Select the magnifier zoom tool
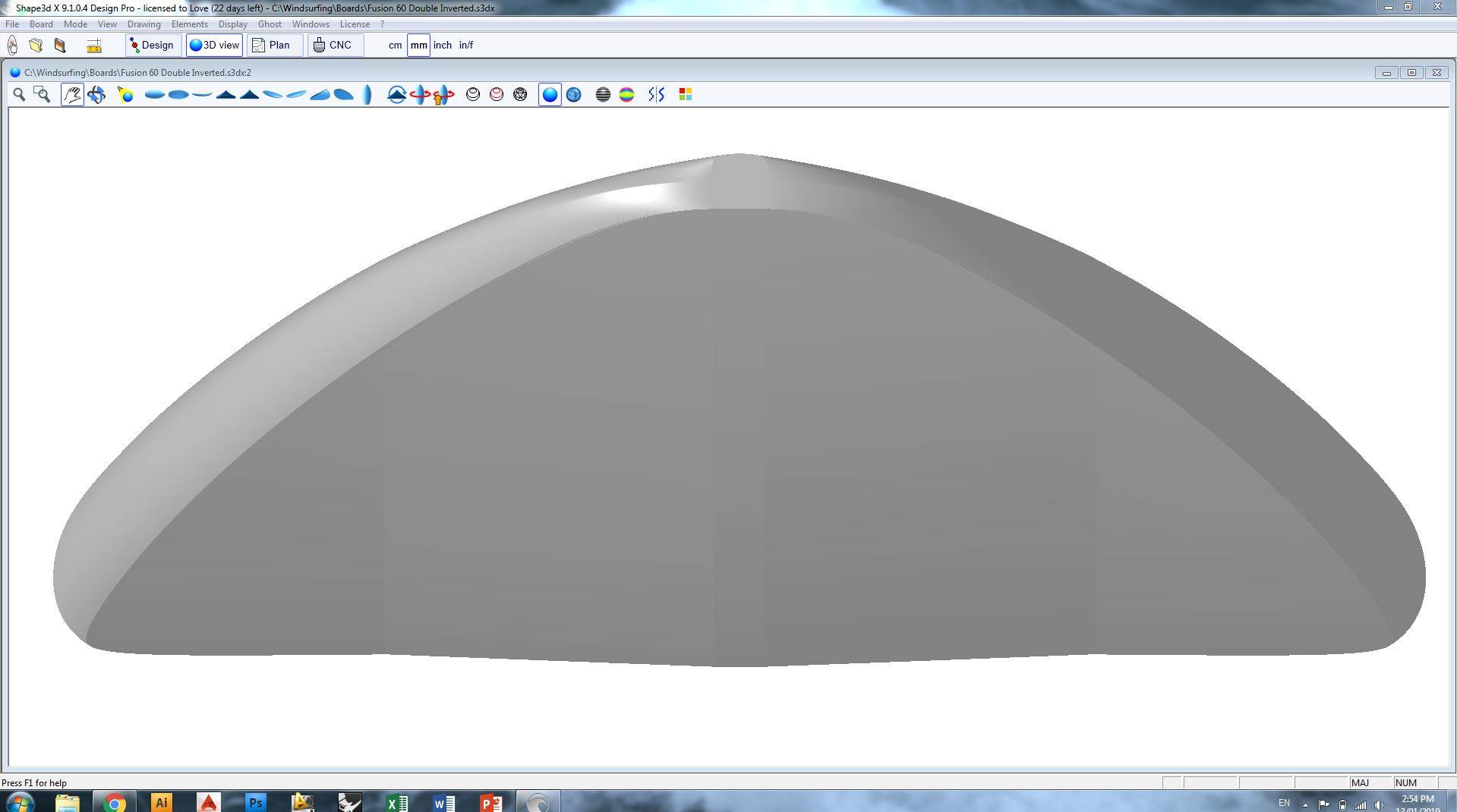This screenshot has width=1457, height=812. [x=19, y=95]
